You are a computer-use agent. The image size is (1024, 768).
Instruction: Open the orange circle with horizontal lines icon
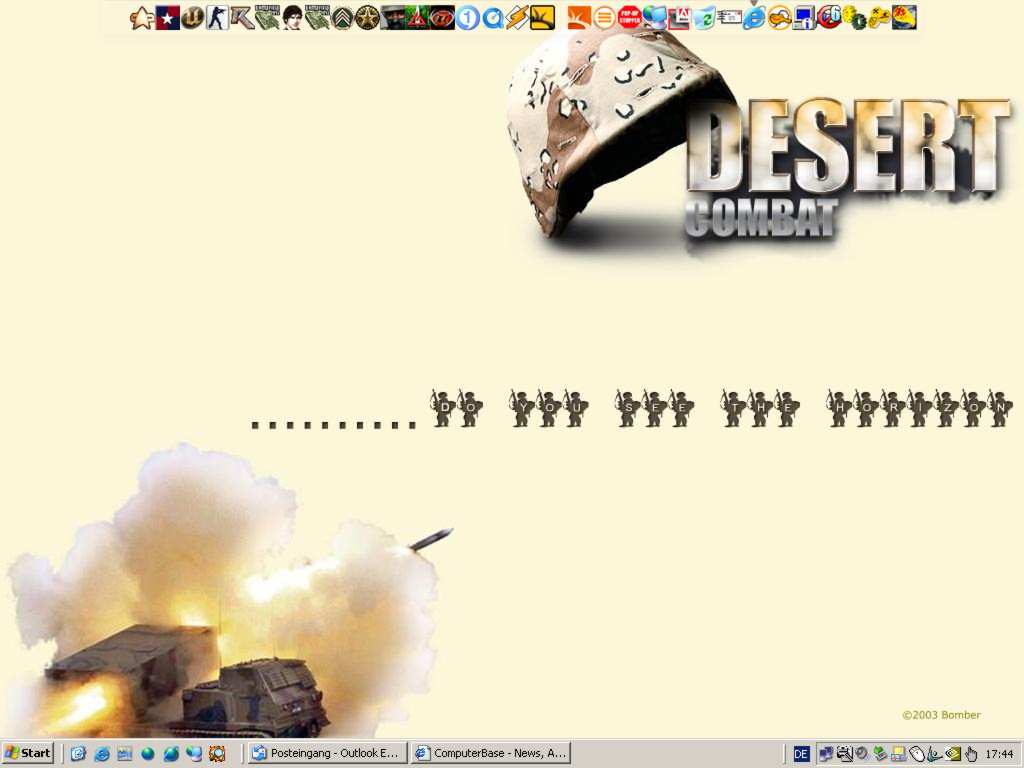click(x=605, y=18)
